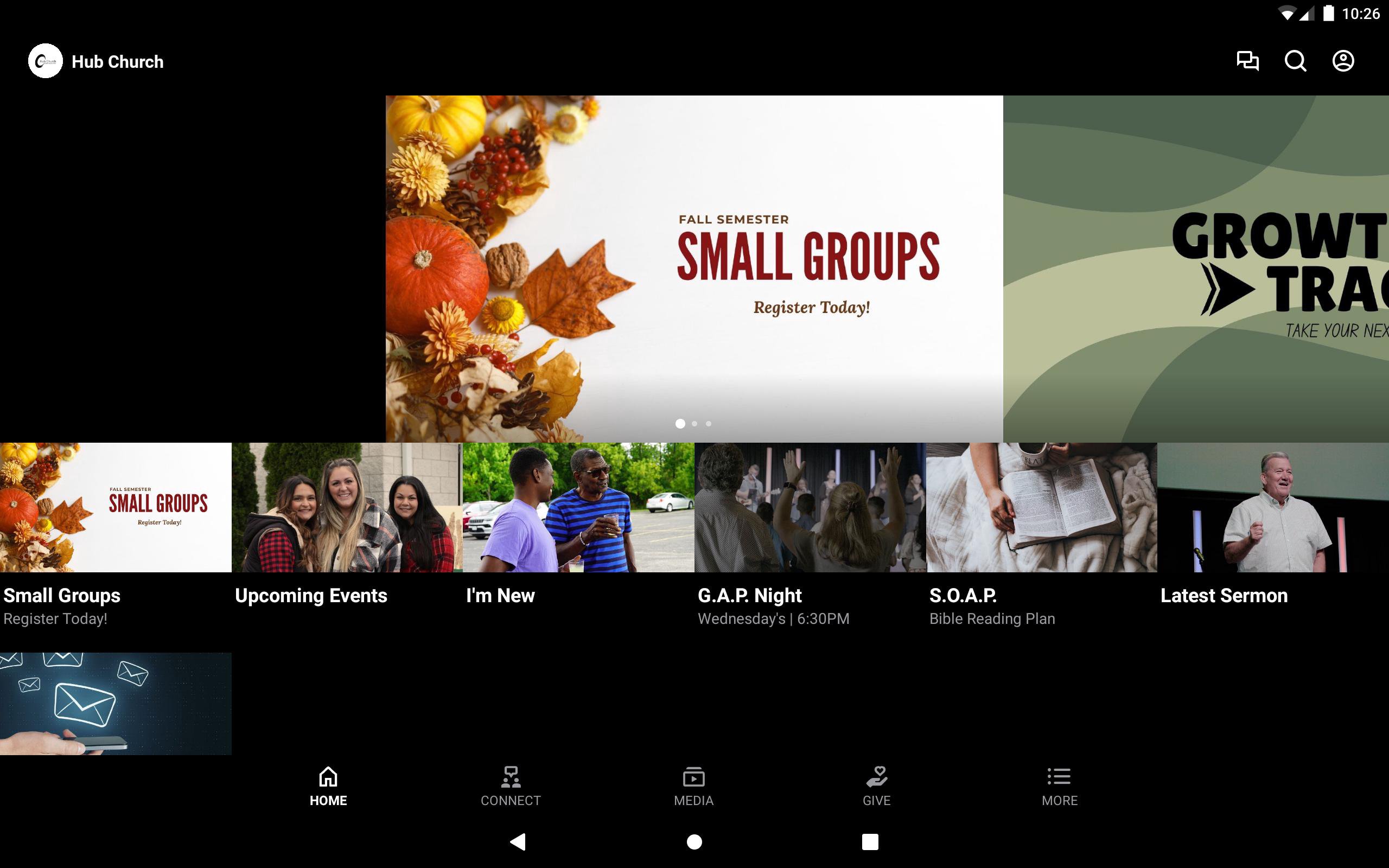The width and height of the screenshot is (1389, 868).
Task: Open the Give tab
Action: (876, 787)
